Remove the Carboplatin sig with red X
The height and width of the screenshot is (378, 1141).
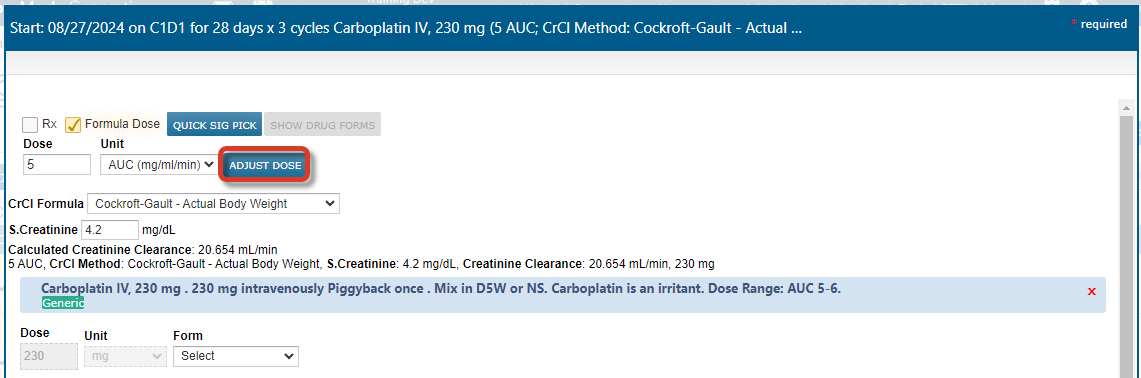(1091, 291)
